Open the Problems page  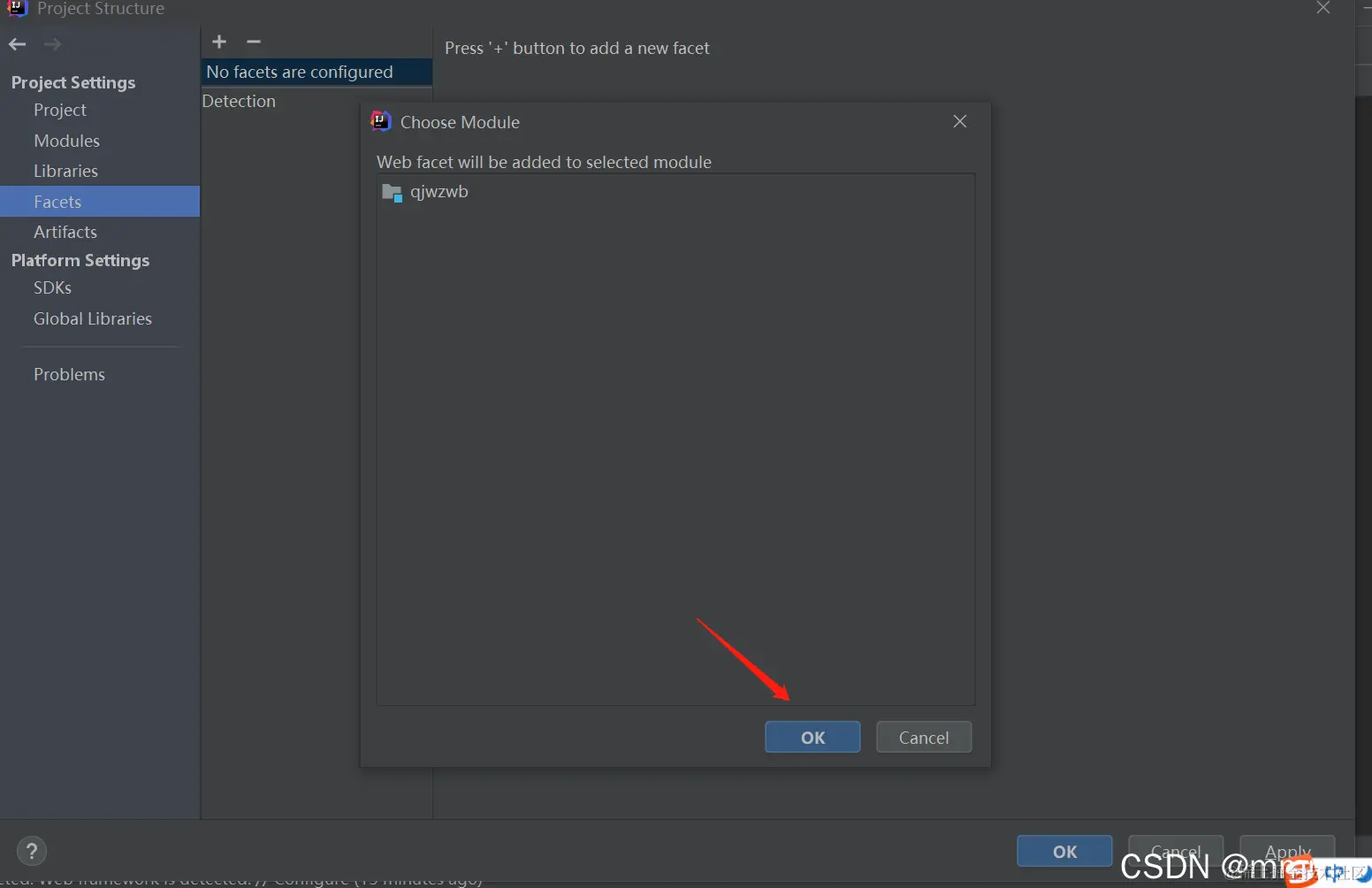[69, 374]
